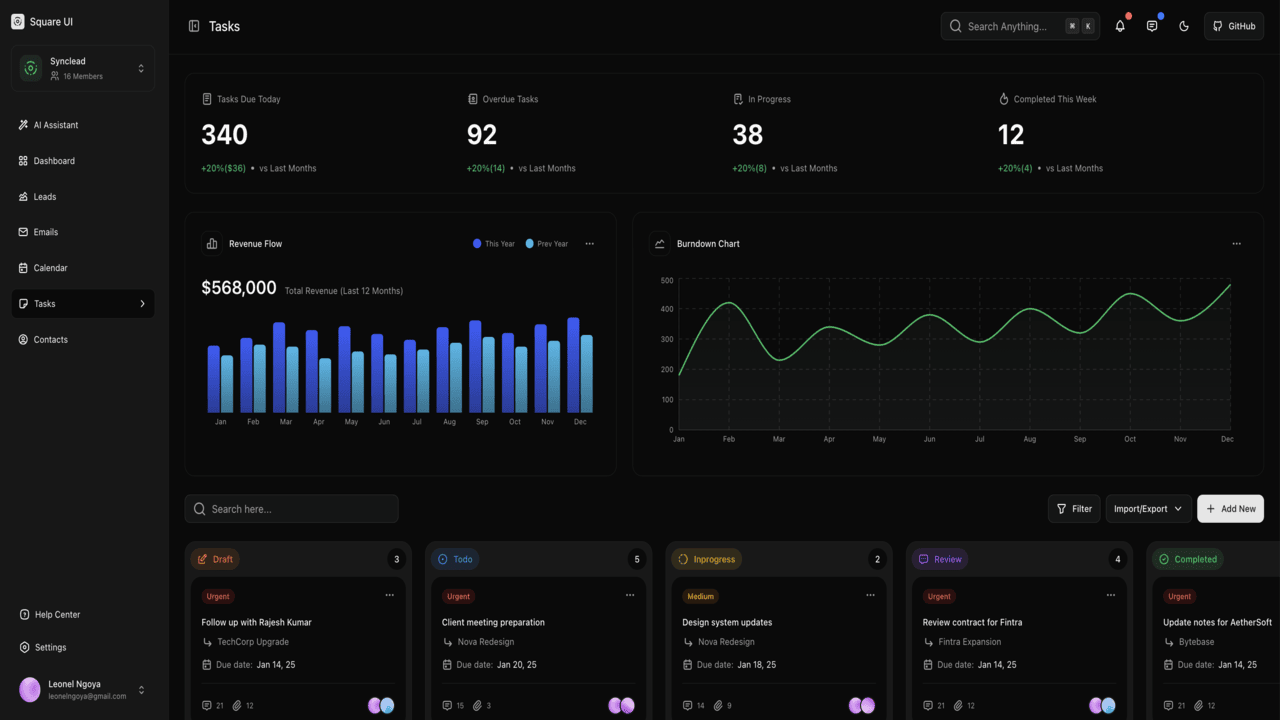Viewport: 1280px width, 720px height.
Task: Click the Synclead workspace logo icon
Action: click(31, 68)
